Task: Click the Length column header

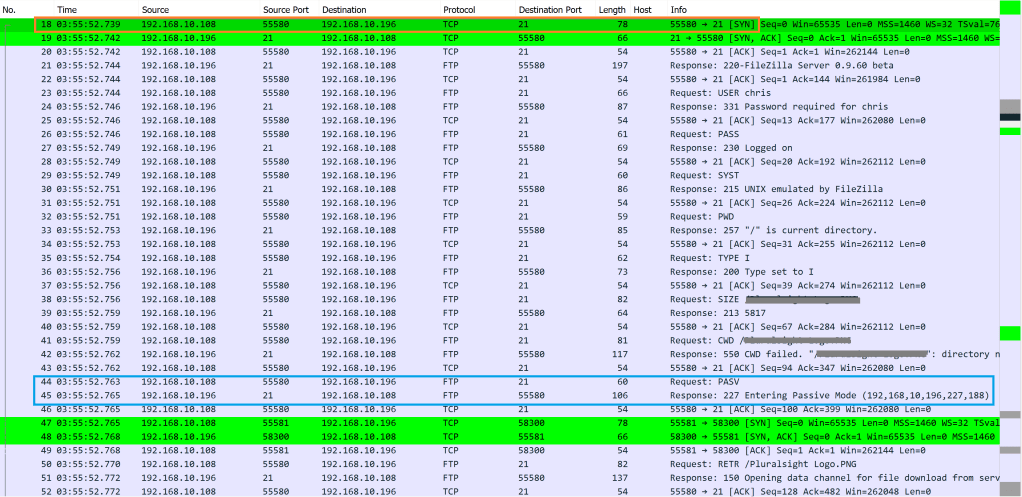Action: (611, 9)
